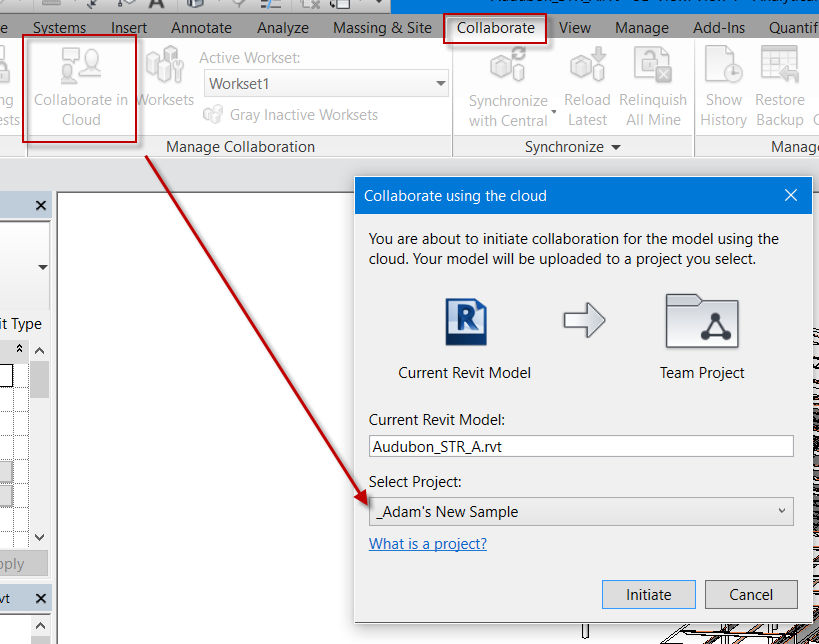Viewport: 819px width, 644px height.
Task: Select the Collaborate ribbon tab
Action: tap(495, 28)
